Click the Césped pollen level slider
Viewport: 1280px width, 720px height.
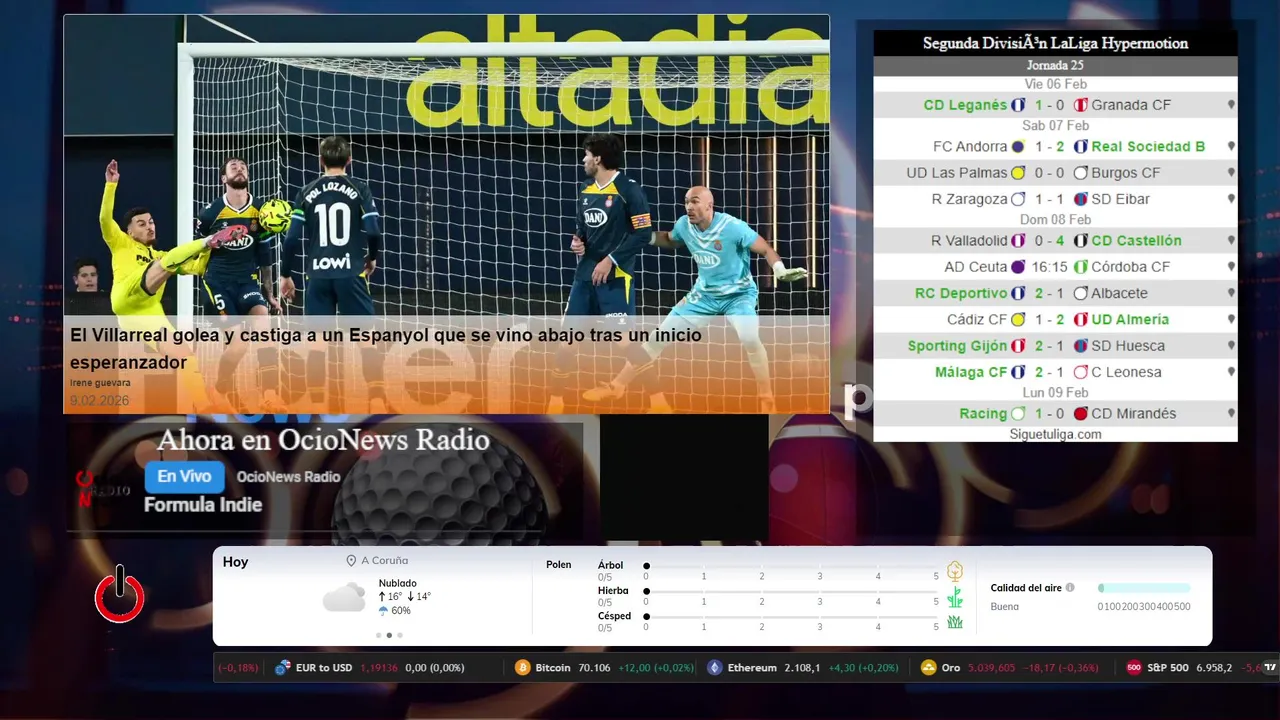[791, 617]
